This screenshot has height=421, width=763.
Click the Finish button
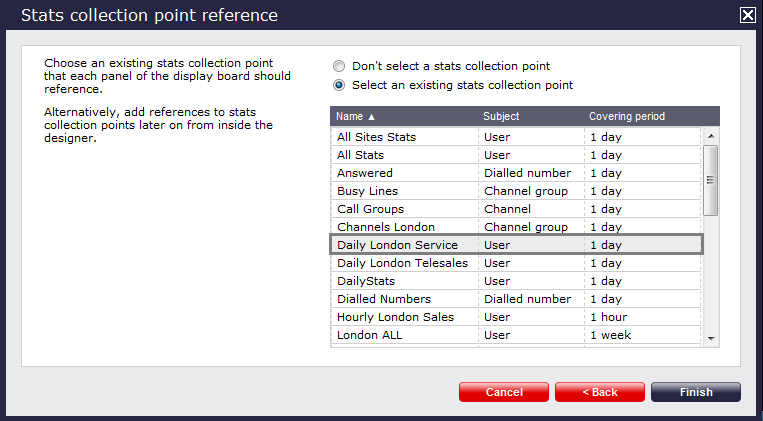[696, 392]
